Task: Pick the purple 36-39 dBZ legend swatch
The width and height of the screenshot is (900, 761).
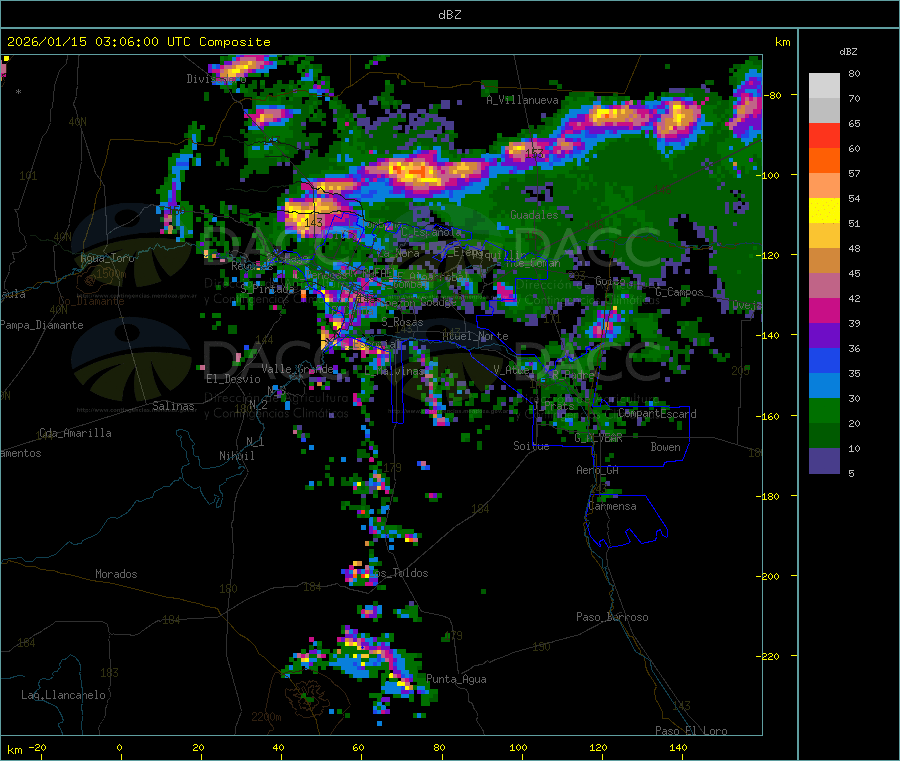Action: (824, 336)
